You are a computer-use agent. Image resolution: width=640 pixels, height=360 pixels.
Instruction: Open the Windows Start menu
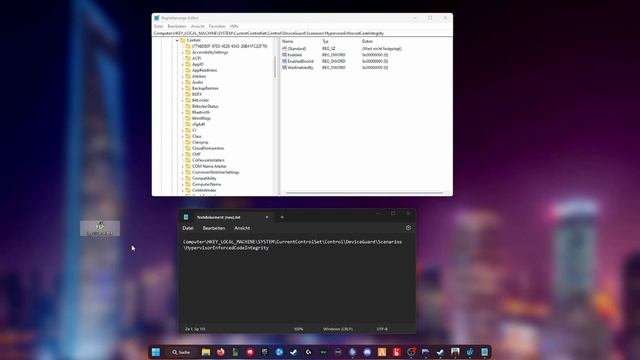156,352
